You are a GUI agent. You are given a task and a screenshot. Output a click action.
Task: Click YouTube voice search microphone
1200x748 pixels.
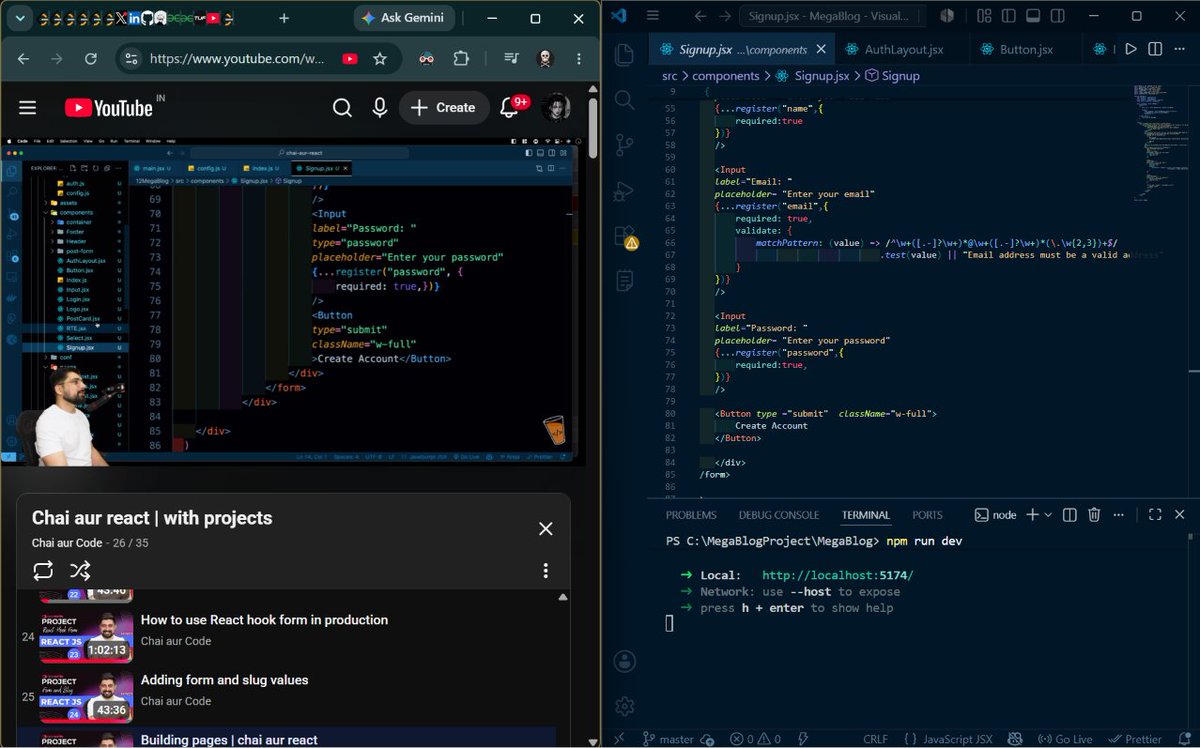[380, 108]
